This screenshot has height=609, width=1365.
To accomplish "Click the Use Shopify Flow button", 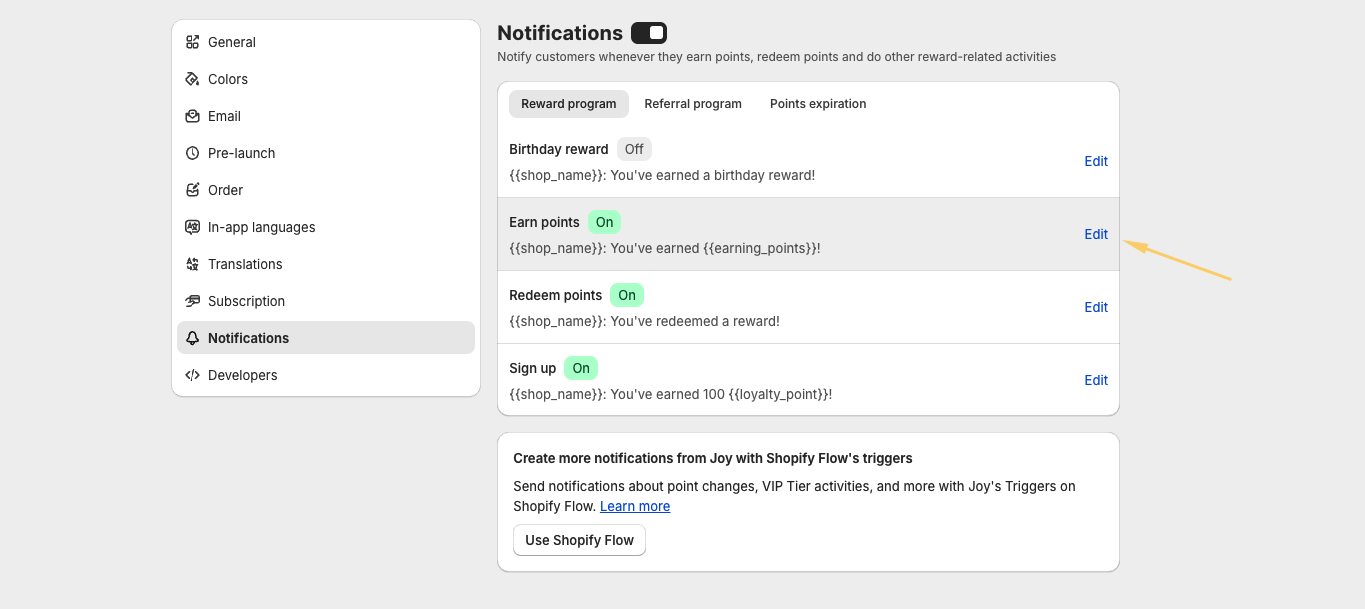I will (579, 540).
